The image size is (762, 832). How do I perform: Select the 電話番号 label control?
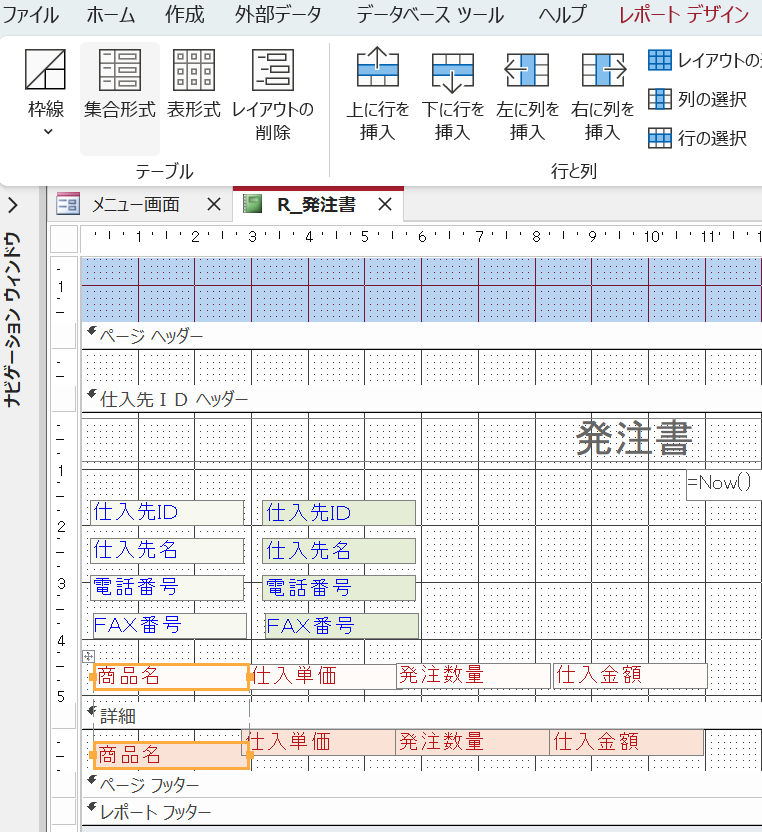pyautogui.click(x=167, y=587)
